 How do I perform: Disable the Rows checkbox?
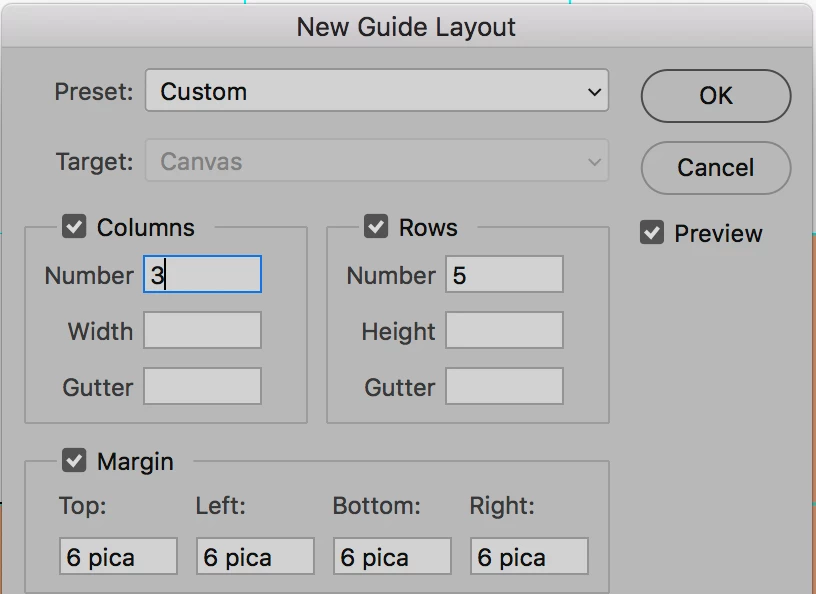(376, 227)
